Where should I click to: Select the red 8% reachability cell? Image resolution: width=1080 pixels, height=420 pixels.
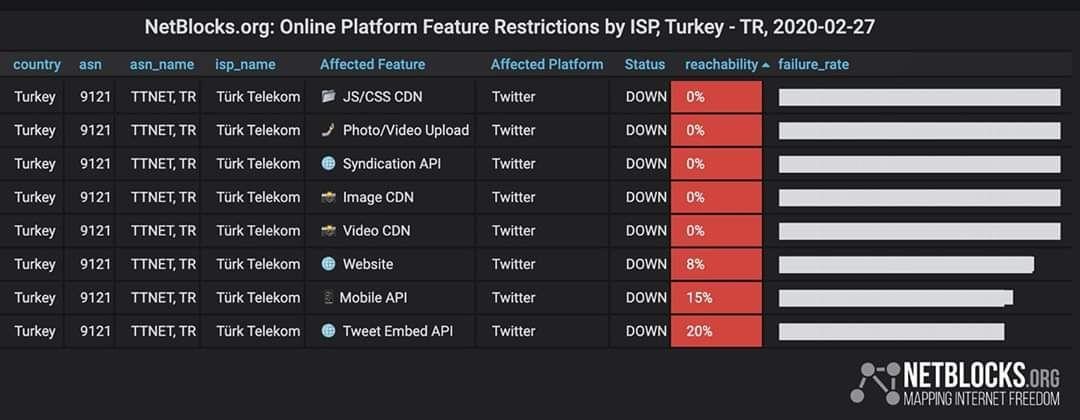(716, 264)
